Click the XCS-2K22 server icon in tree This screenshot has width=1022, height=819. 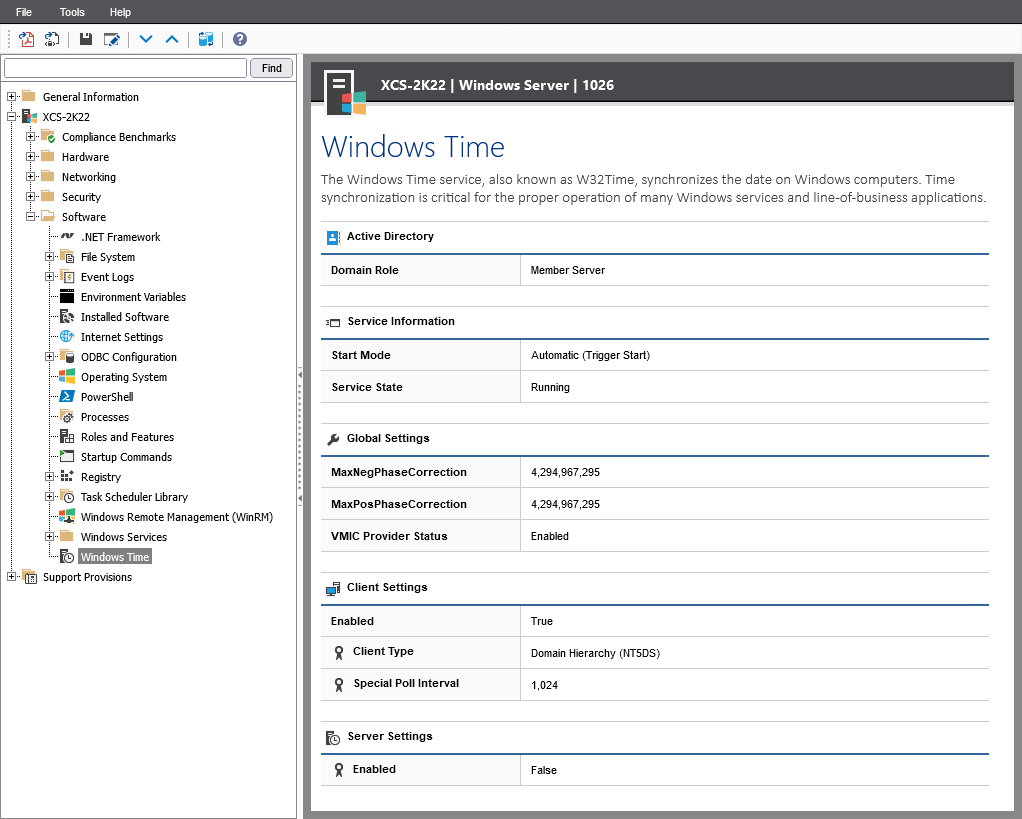click(29, 117)
